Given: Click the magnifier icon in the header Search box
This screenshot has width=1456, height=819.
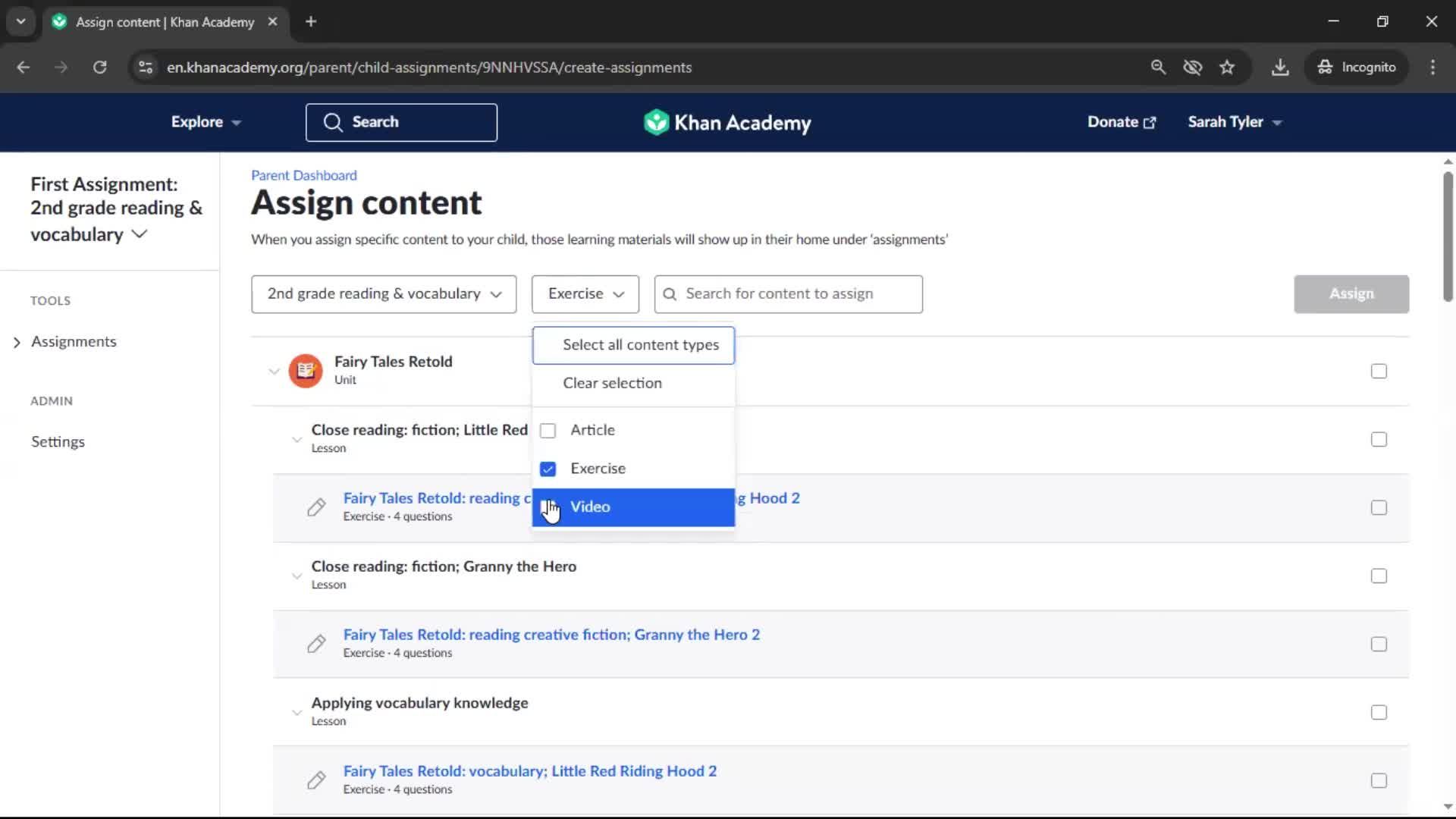Looking at the screenshot, I should pos(333,123).
